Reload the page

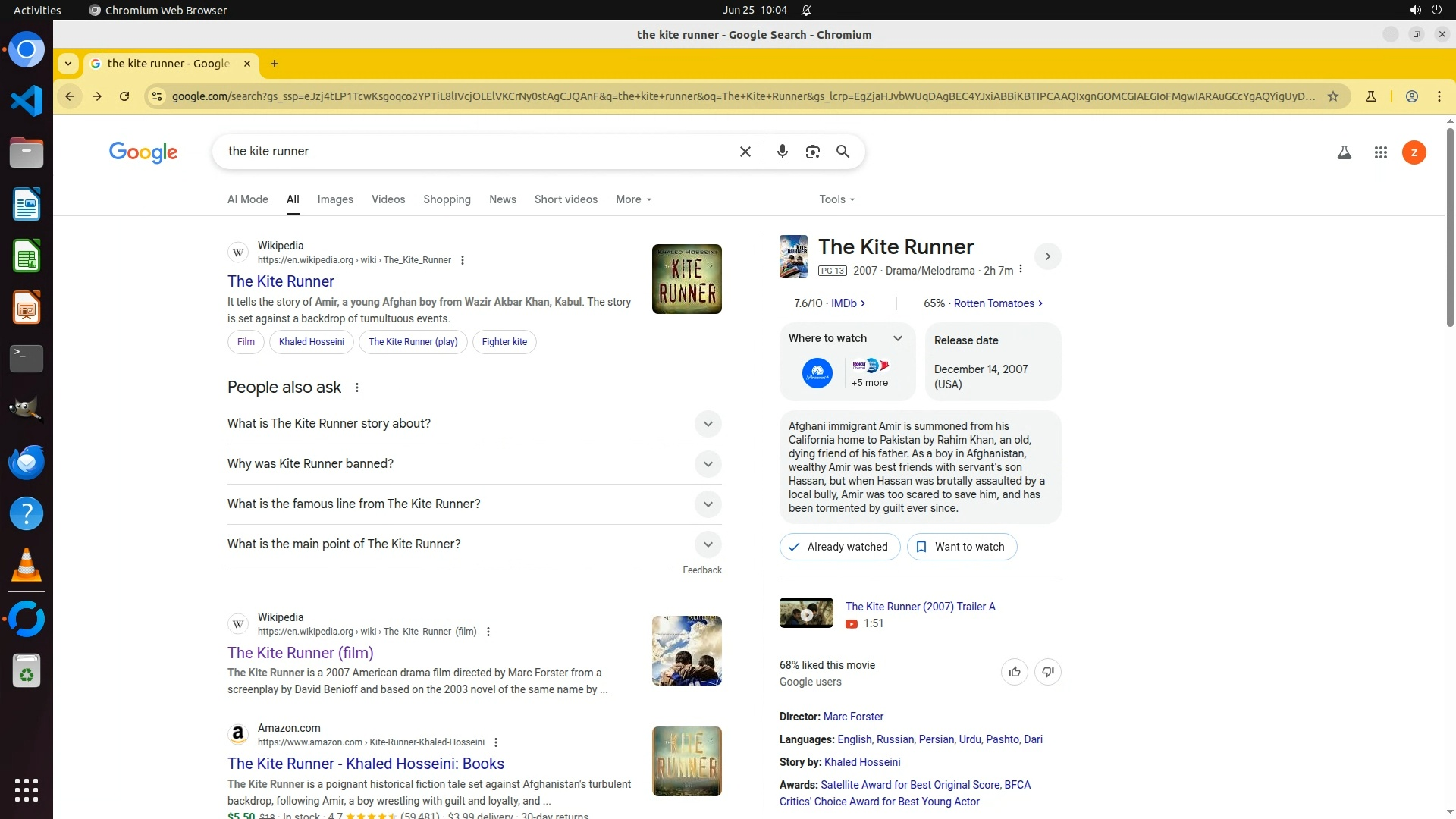124,96
